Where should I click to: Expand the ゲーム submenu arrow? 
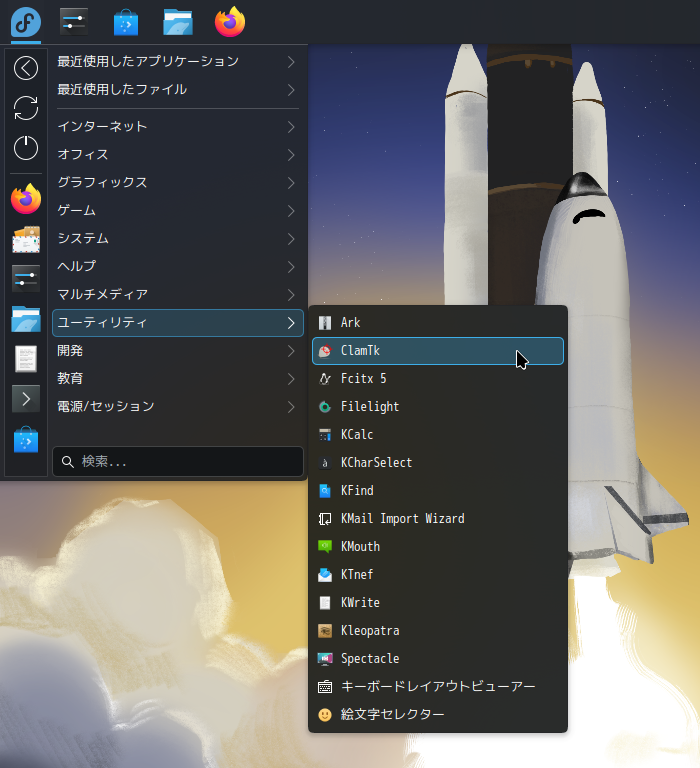click(291, 211)
